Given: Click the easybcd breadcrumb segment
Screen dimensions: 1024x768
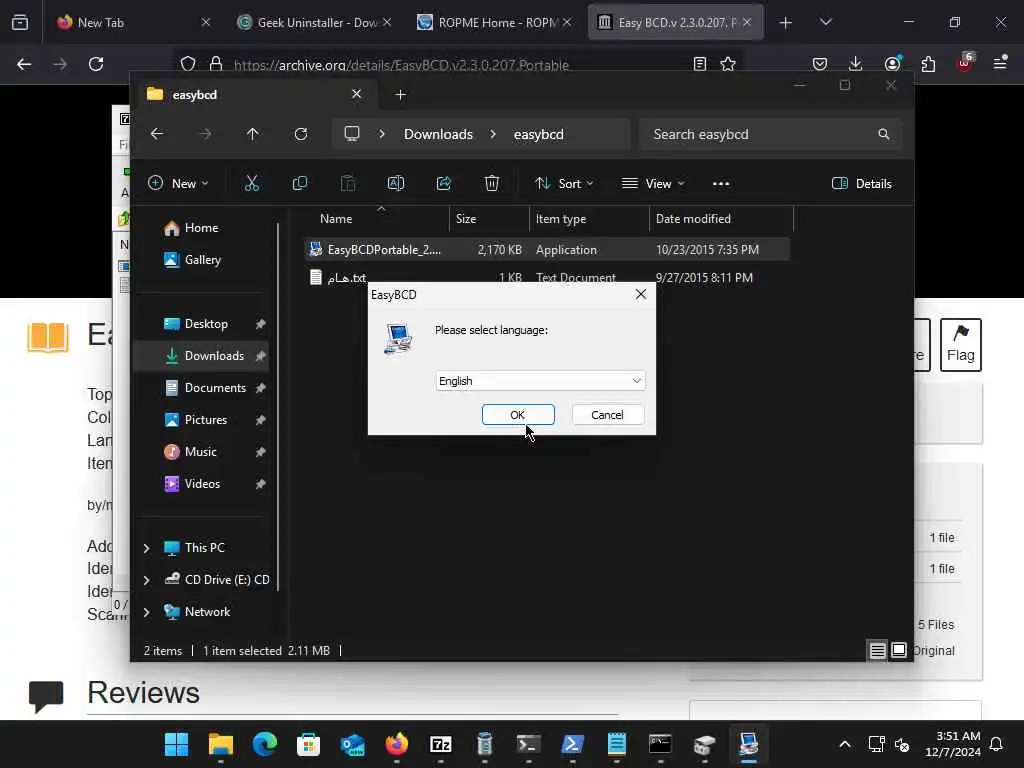Looking at the screenshot, I should 539,134.
